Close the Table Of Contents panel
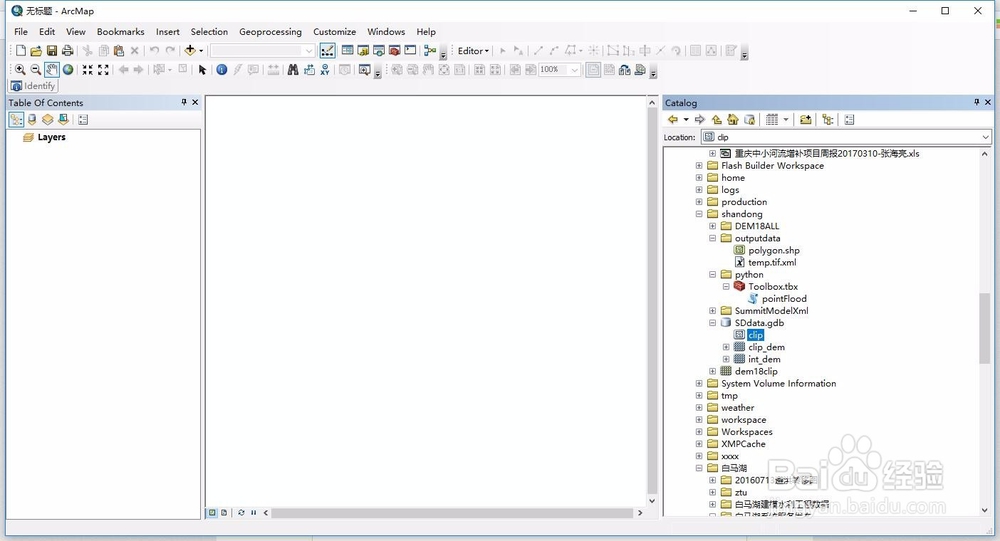Image resolution: width=1000 pixels, height=541 pixels. point(195,102)
